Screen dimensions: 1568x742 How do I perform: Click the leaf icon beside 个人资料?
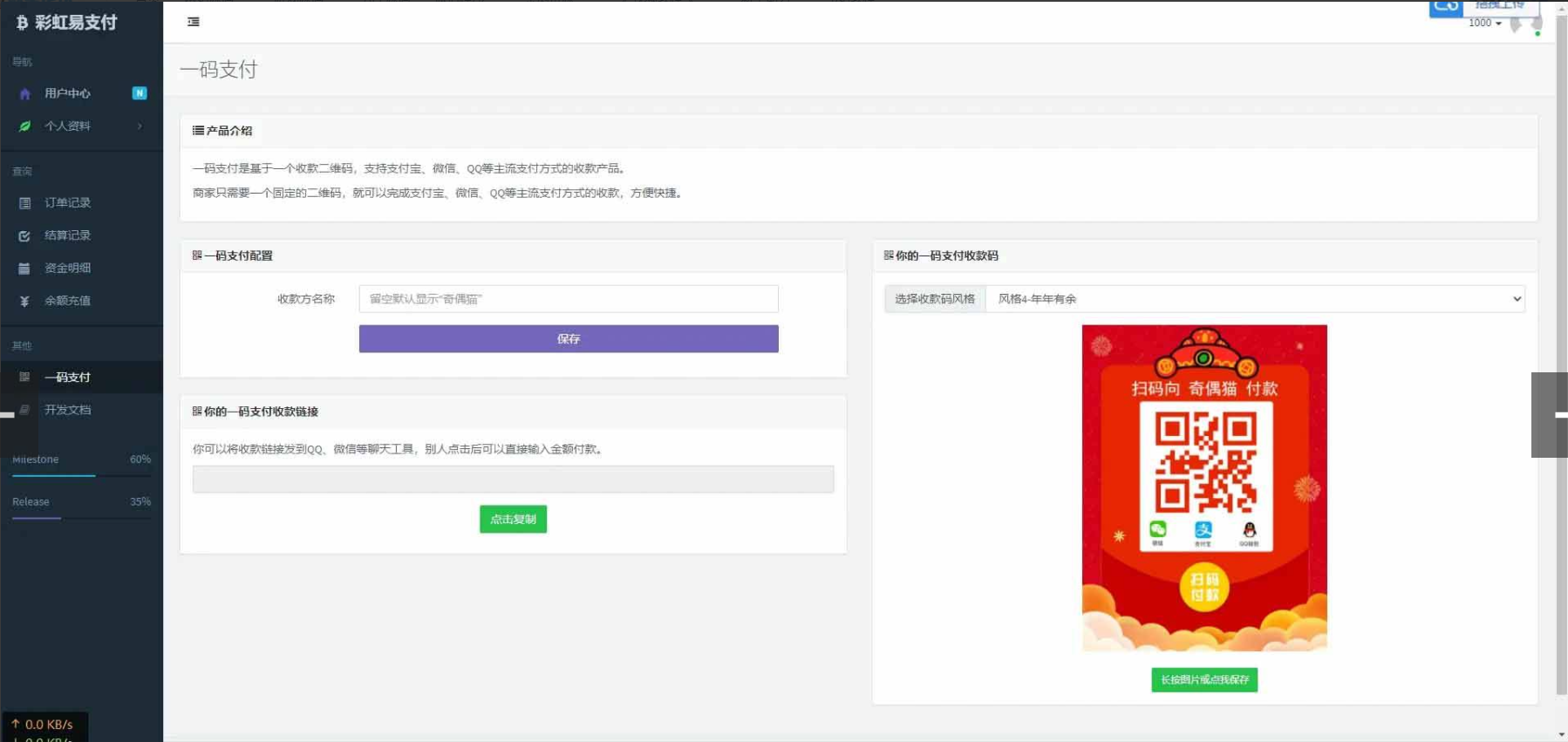coord(24,126)
